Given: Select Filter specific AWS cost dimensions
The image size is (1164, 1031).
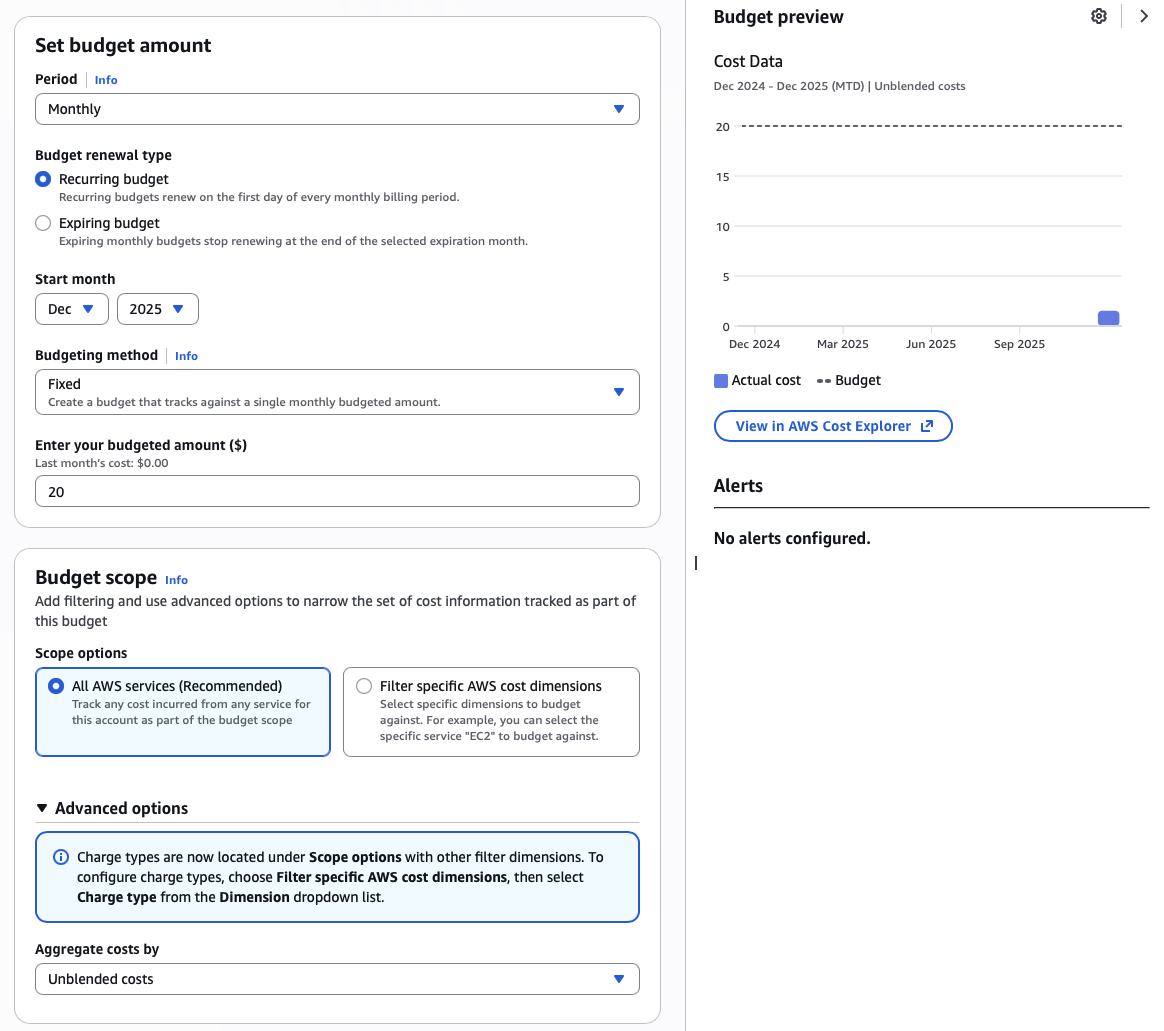Looking at the screenshot, I should 364,686.
